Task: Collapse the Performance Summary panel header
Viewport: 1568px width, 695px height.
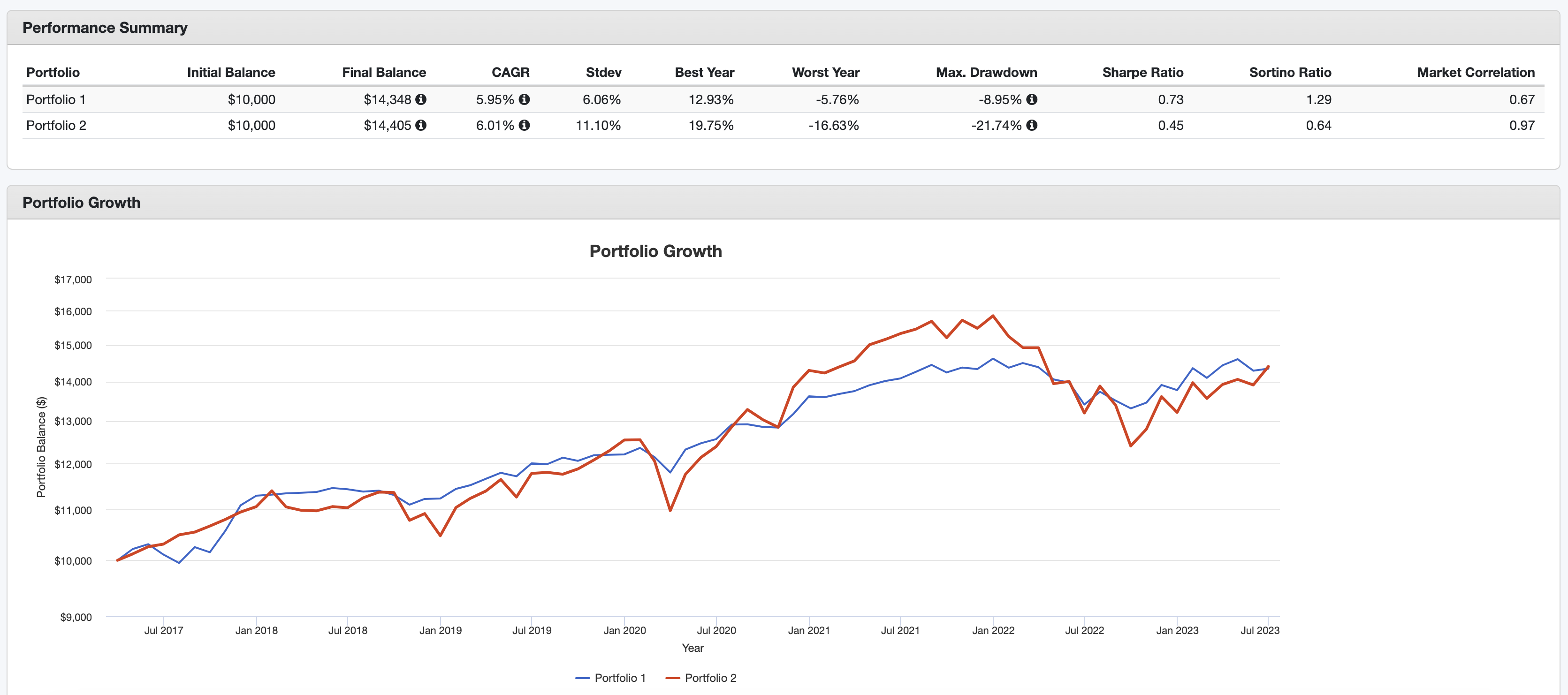Action: pos(105,28)
